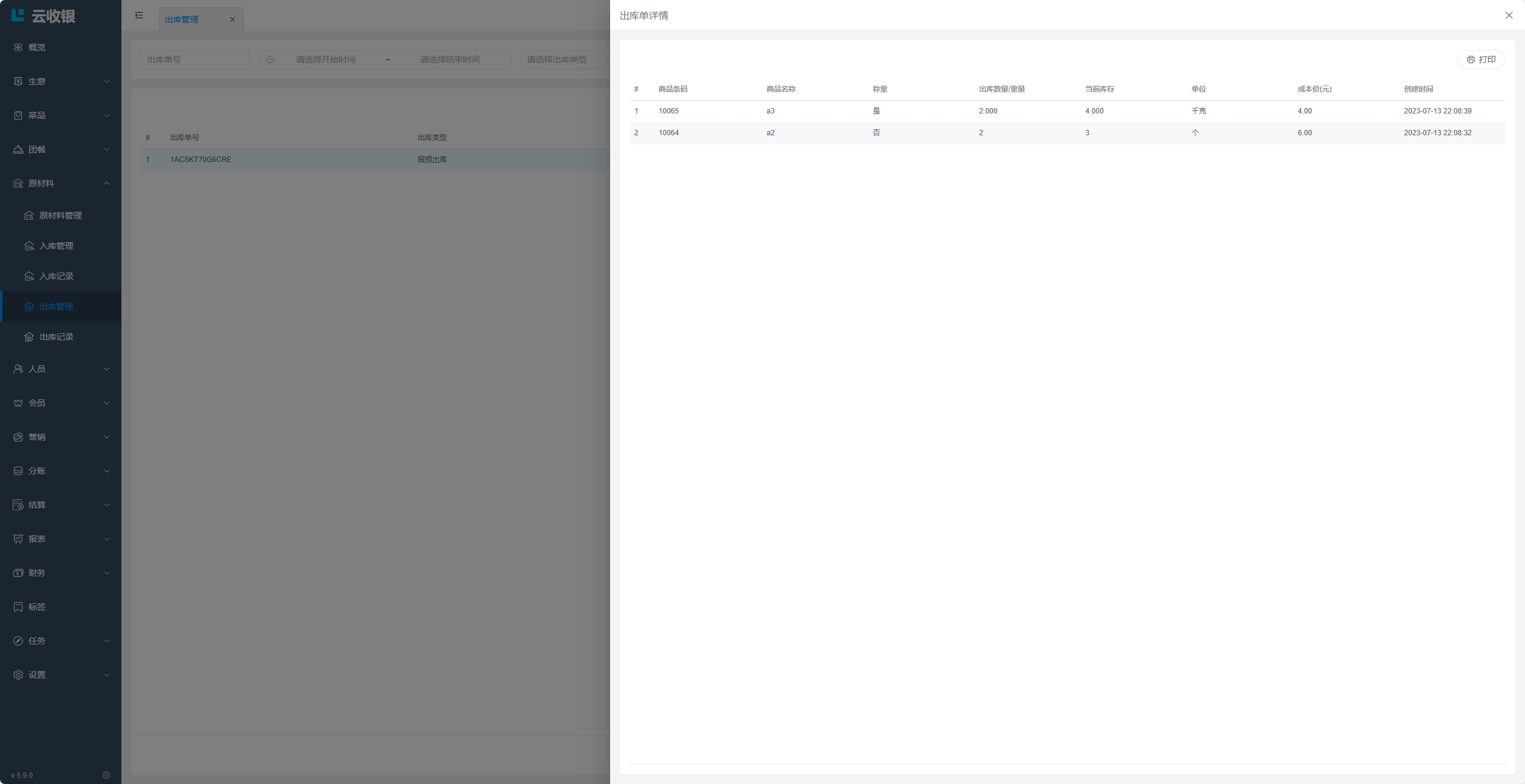
Task: Open 入库管理 in the sidebar
Action: point(56,246)
